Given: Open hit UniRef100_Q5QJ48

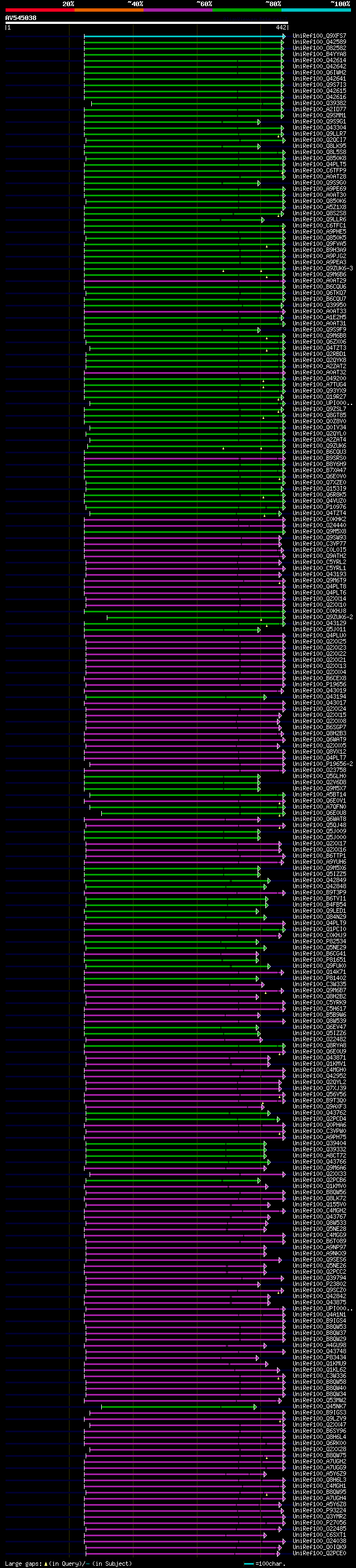Looking at the screenshot, I should coord(319,825).
